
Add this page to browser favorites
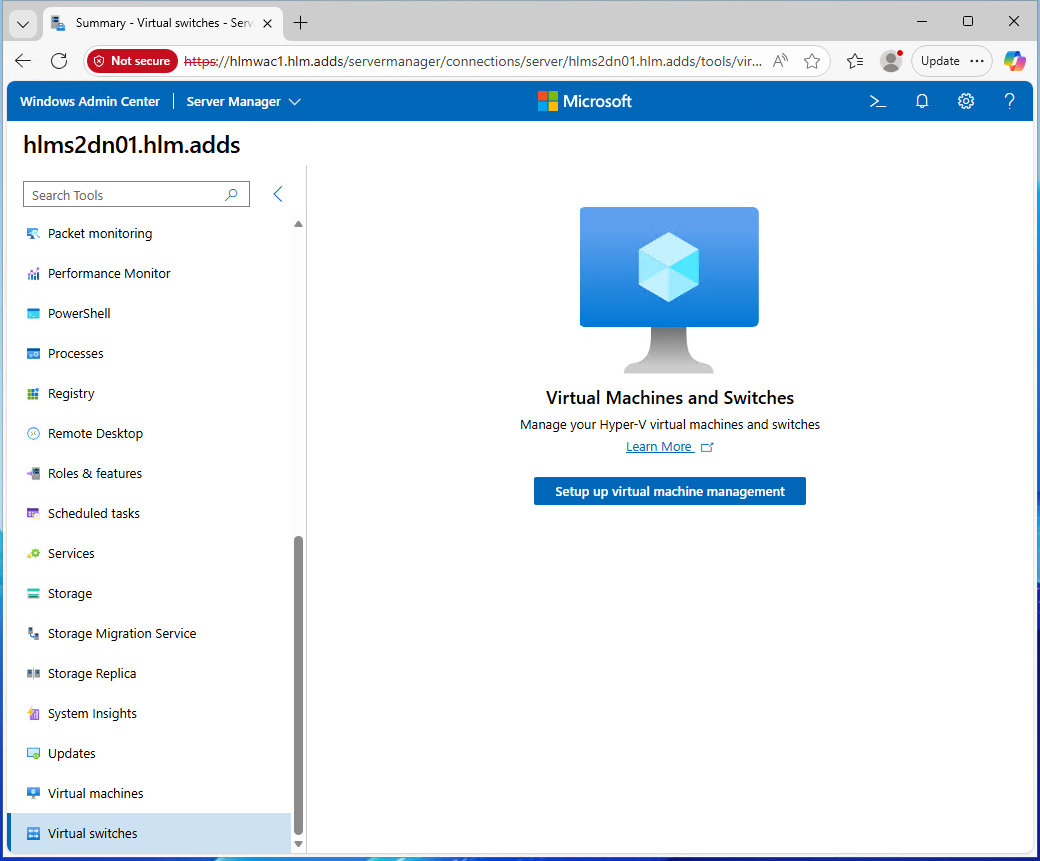point(812,61)
